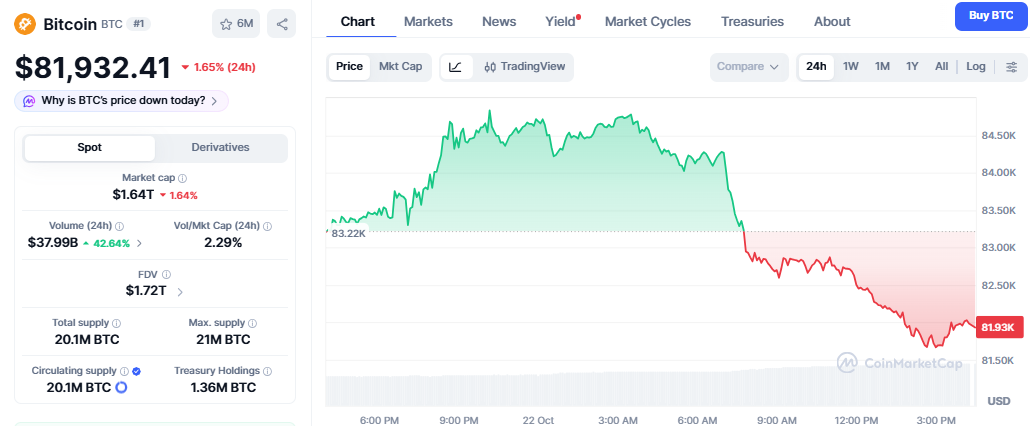Switch to TradingView candlestick chart

pyautogui.click(x=524, y=67)
